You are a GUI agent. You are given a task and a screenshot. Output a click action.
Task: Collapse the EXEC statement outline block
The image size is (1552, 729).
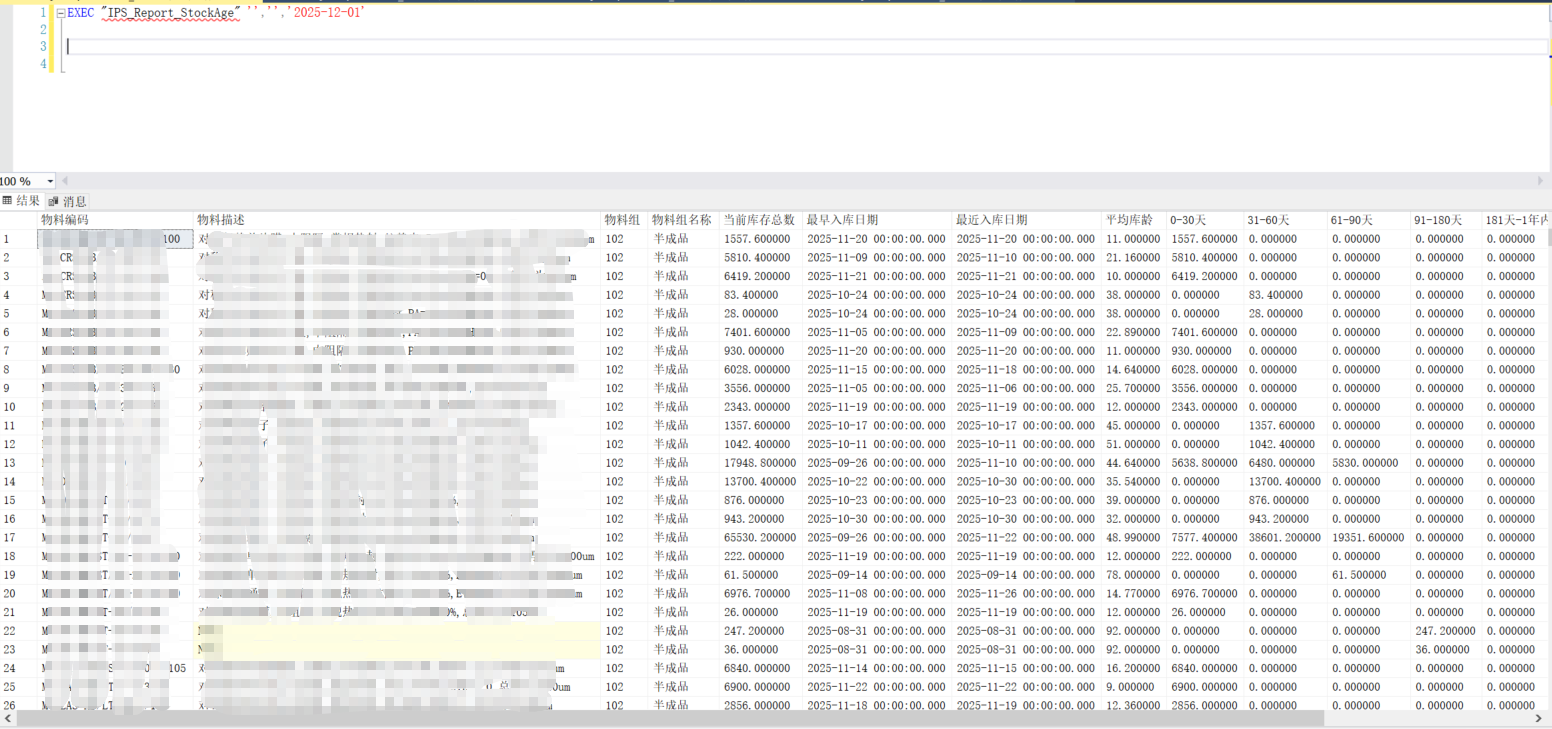(61, 14)
